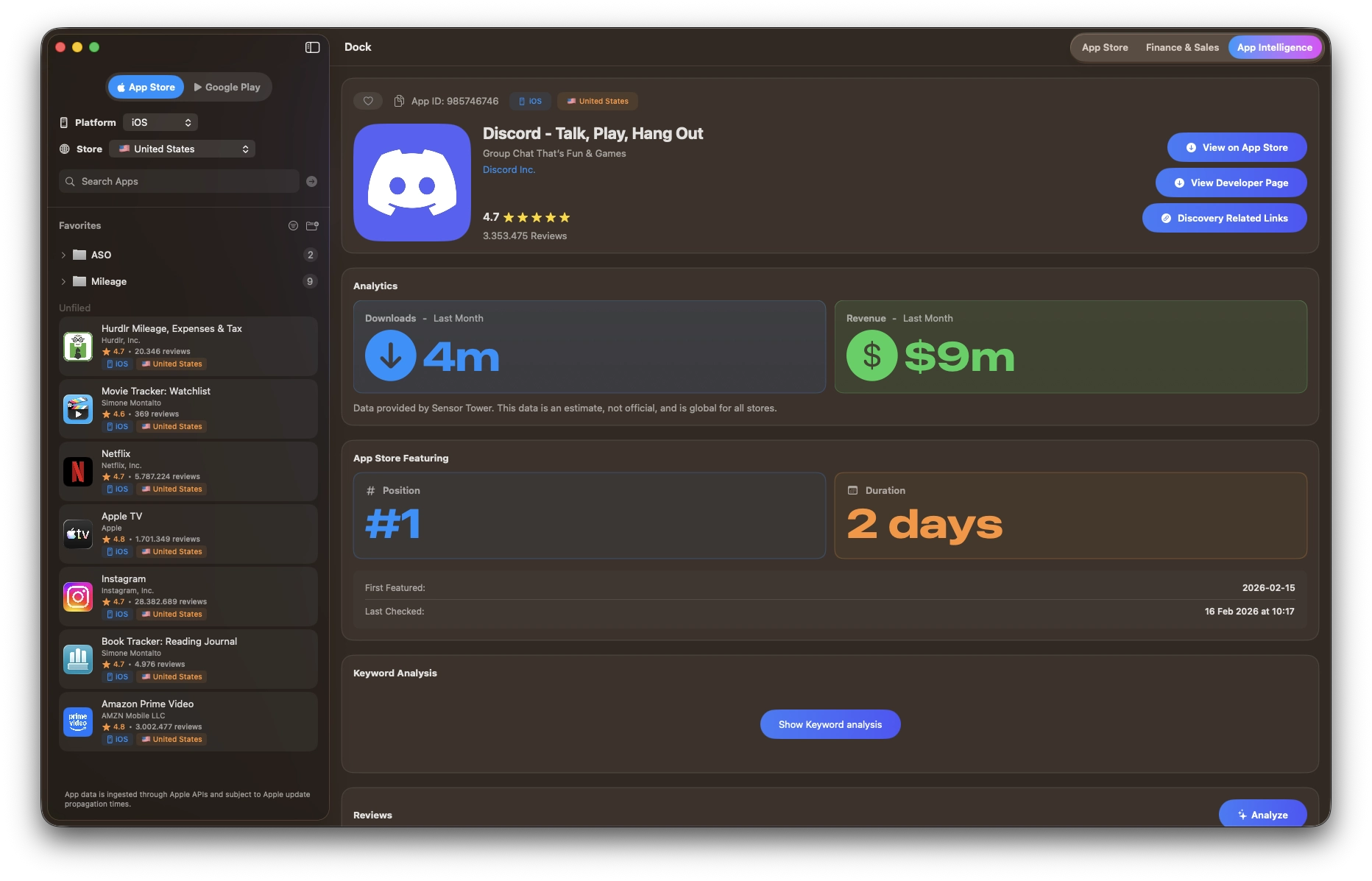Toggle the sidebar panel visibility
Image resolution: width=1372 pixels, height=881 pixels.
click(312, 47)
